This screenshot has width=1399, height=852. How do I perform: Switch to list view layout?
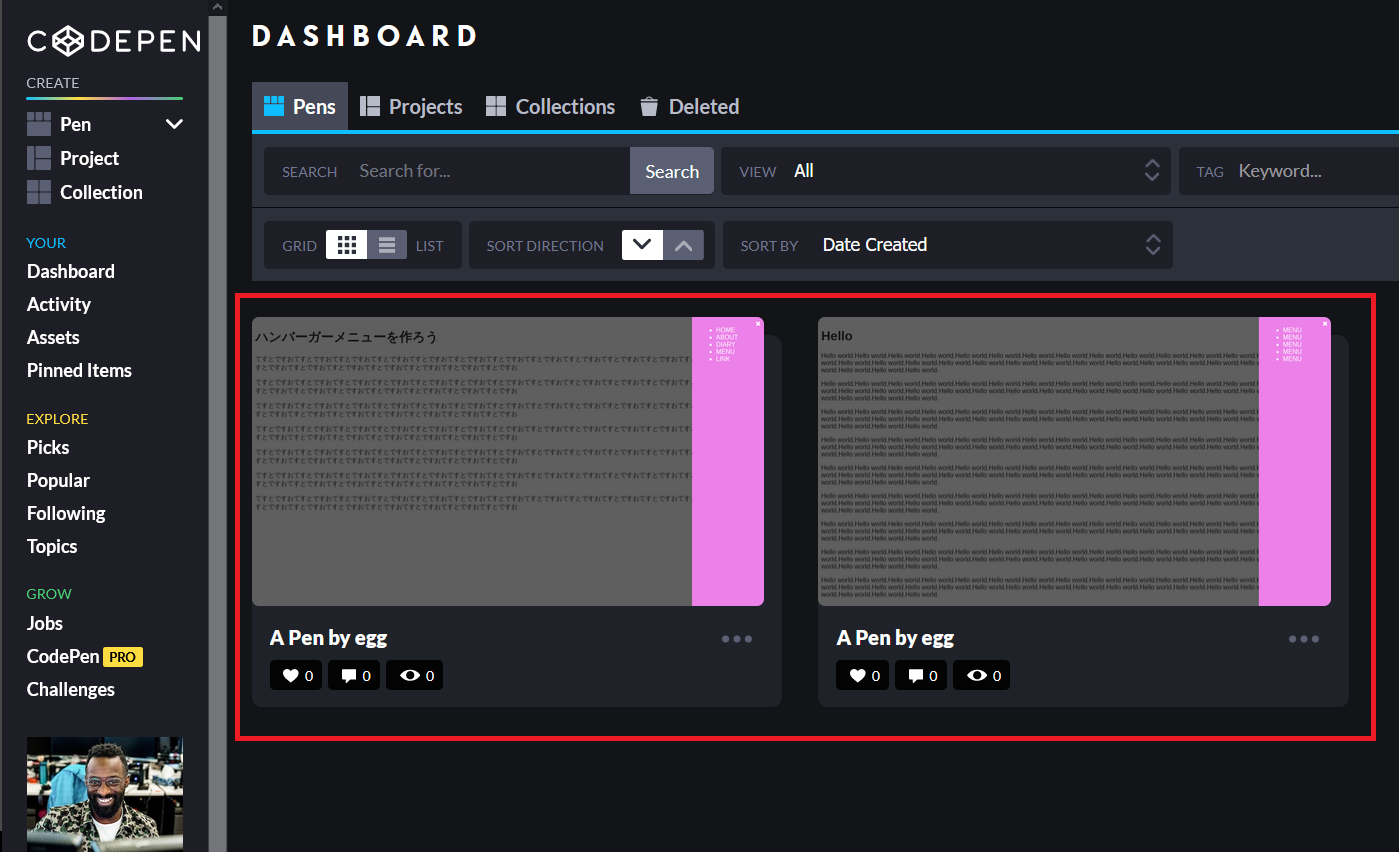pyautogui.click(x=387, y=245)
